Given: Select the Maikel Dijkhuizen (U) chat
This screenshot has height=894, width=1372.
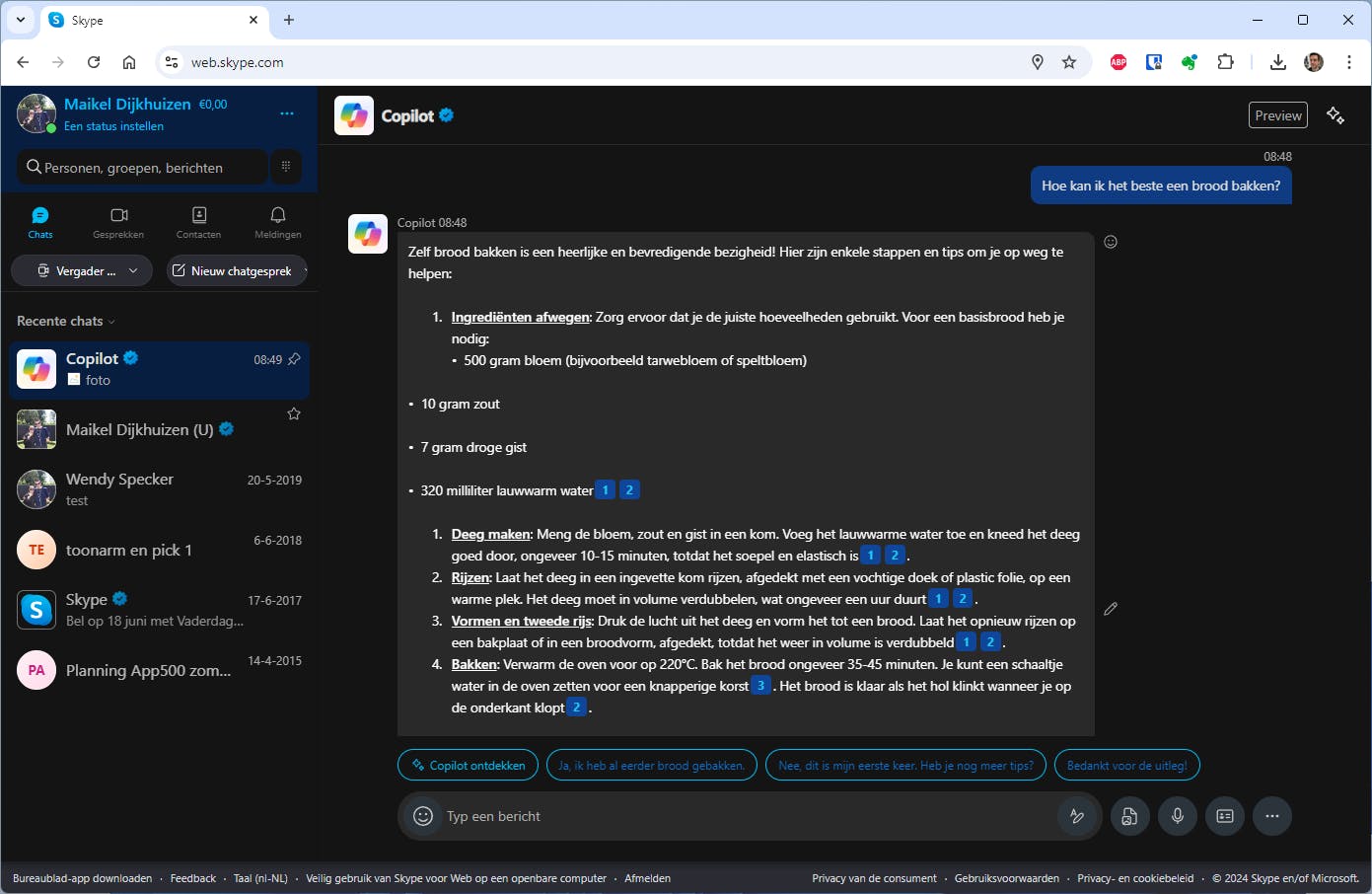Looking at the screenshot, I should [x=160, y=429].
